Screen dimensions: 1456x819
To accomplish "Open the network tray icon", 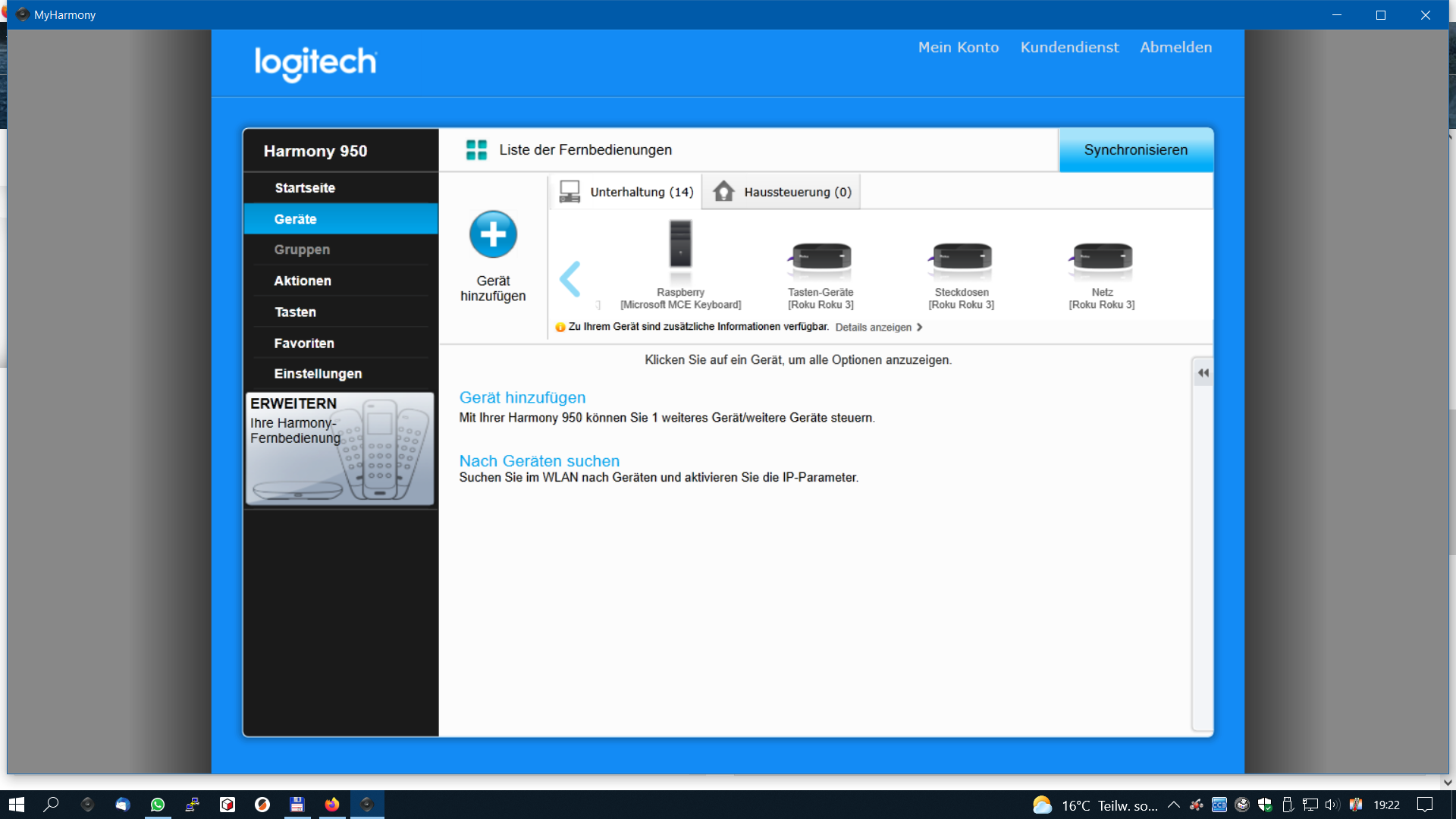I will (x=1310, y=805).
